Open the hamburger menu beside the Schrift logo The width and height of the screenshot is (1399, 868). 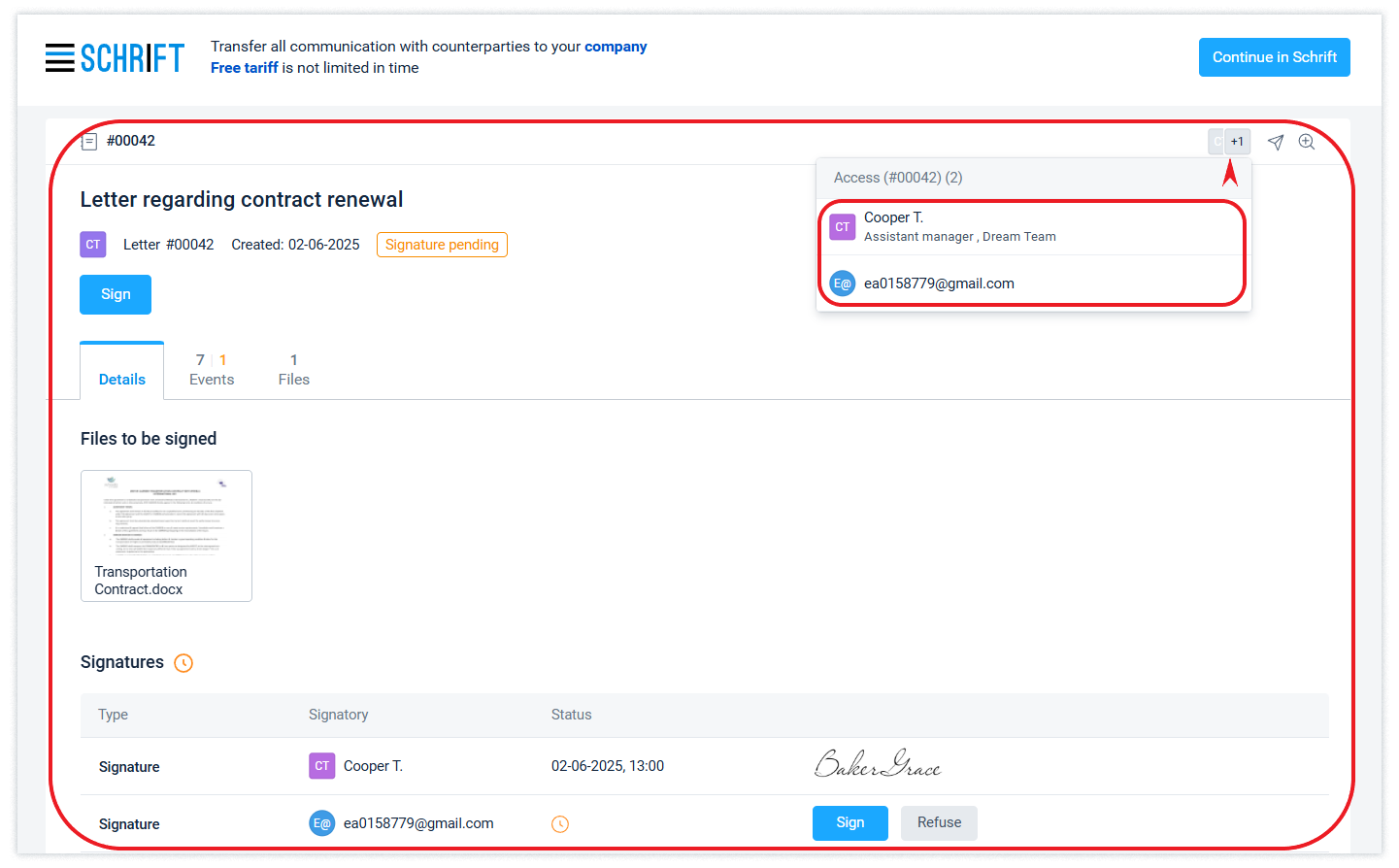[59, 58]
